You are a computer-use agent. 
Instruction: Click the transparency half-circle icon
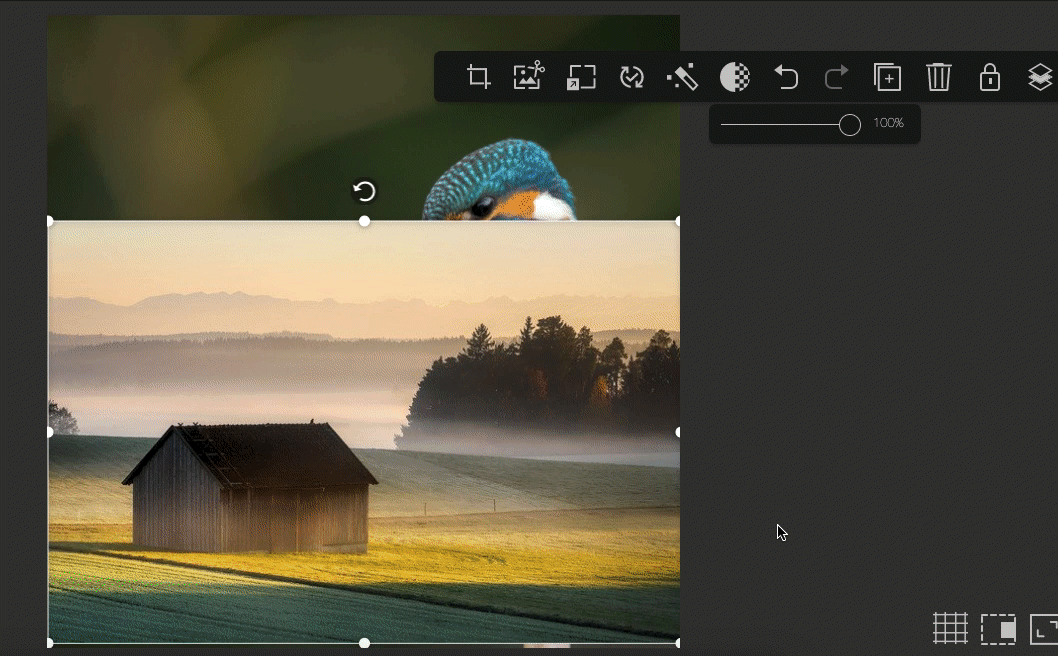click(x=735, y=77)
